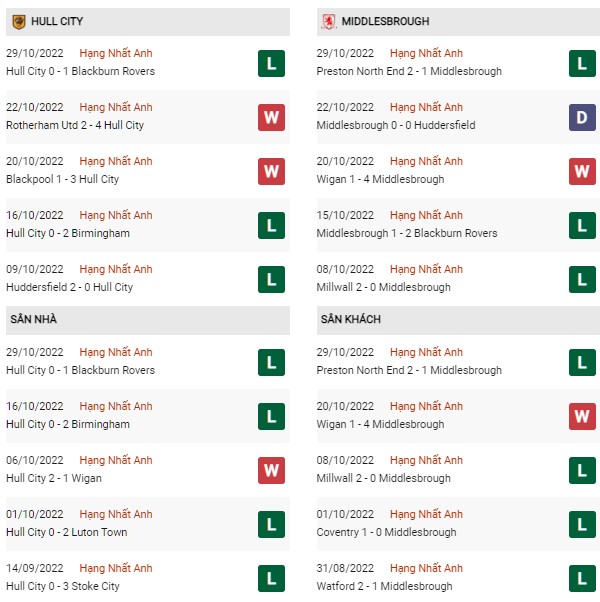Click the W badge for Blackpool 1-3 Hull City
Viewport: 600px width, 602px height.
coord(271,172)
